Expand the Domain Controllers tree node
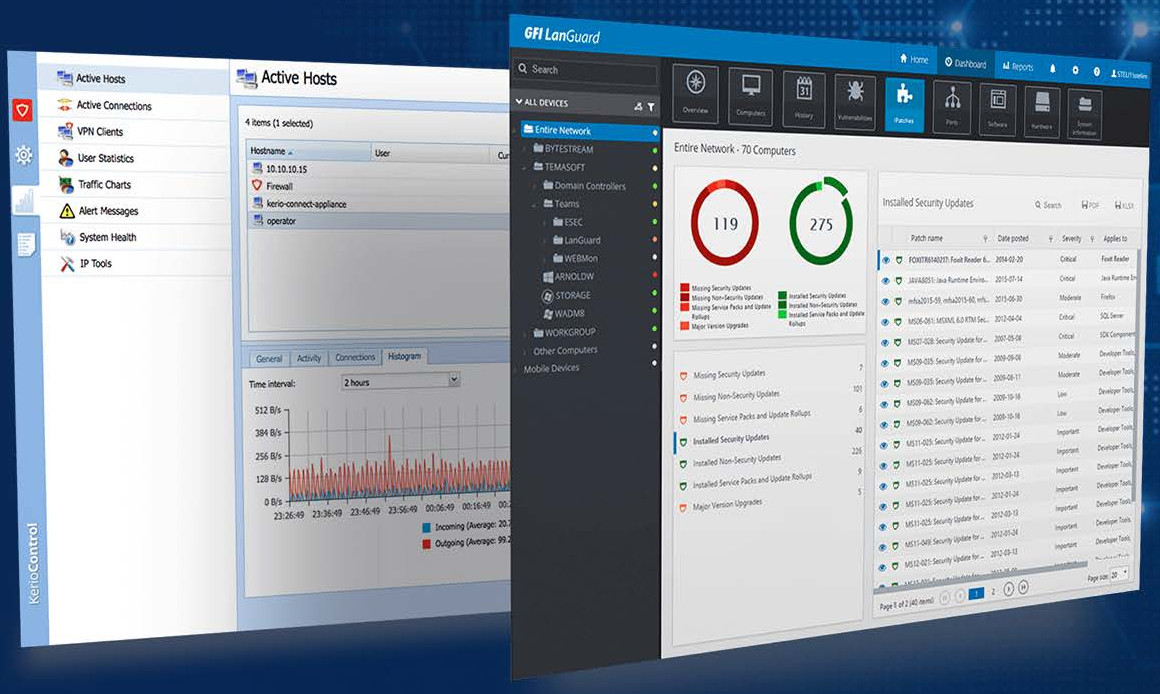The image size is (1160, 694). tap(534, 186)
